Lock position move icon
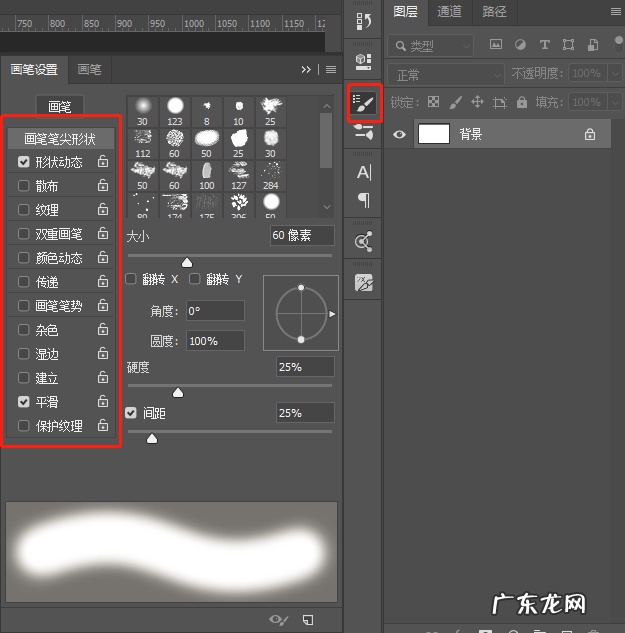 point(477,102)
